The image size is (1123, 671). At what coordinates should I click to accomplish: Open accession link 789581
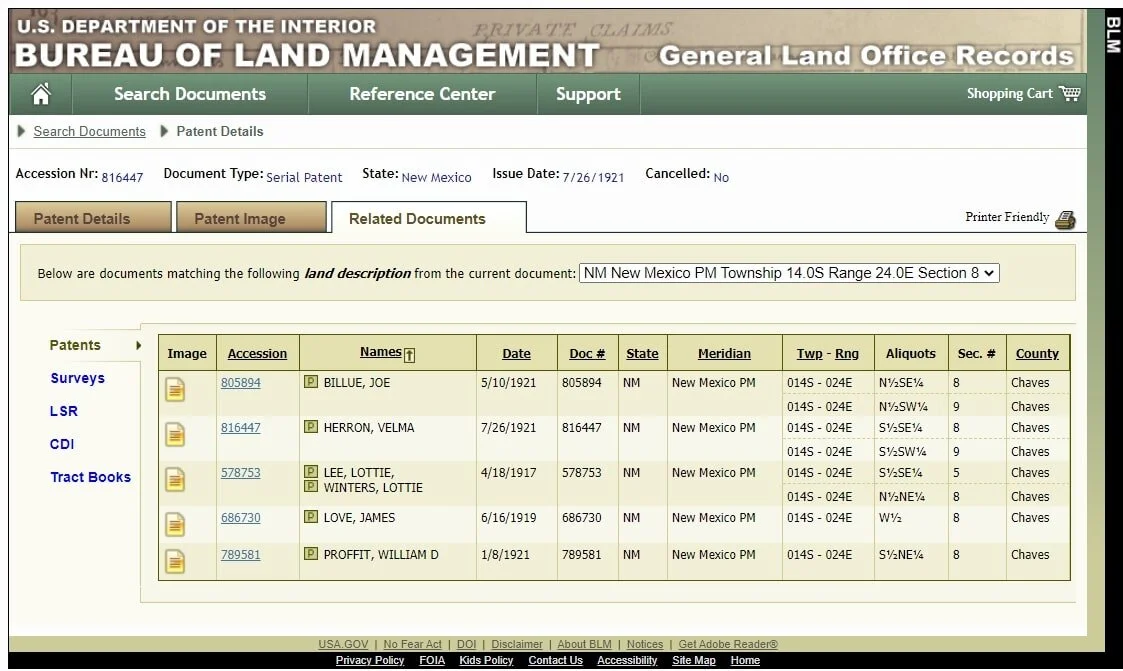pyautogui.click(x=241, y=555)
